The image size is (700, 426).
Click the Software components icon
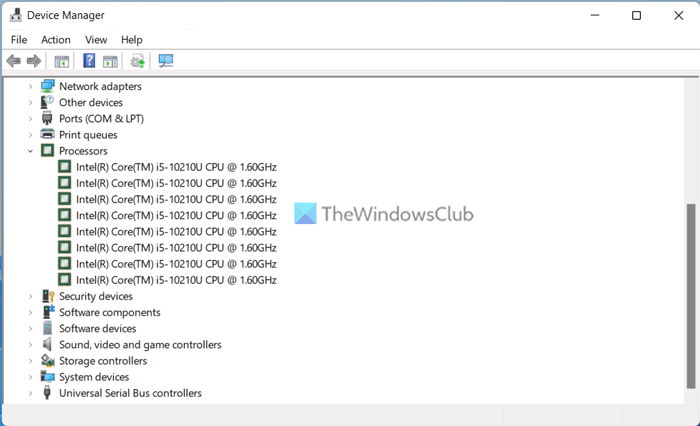48,312
